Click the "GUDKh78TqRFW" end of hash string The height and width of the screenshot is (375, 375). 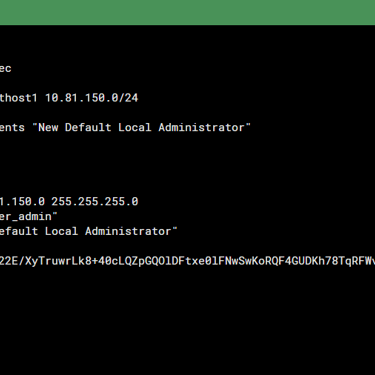(x=332, y=261)
